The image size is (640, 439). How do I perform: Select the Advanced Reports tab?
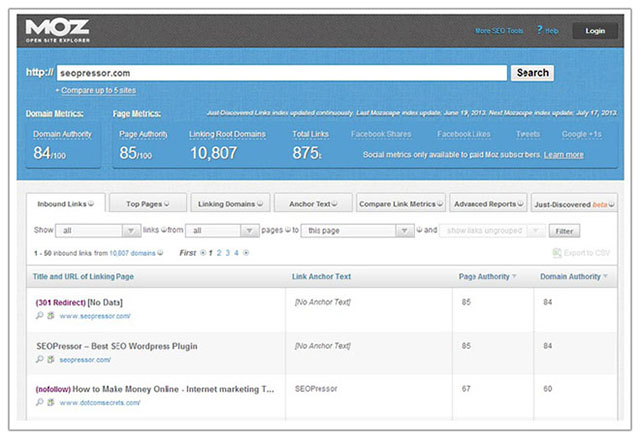pos(488,203)
